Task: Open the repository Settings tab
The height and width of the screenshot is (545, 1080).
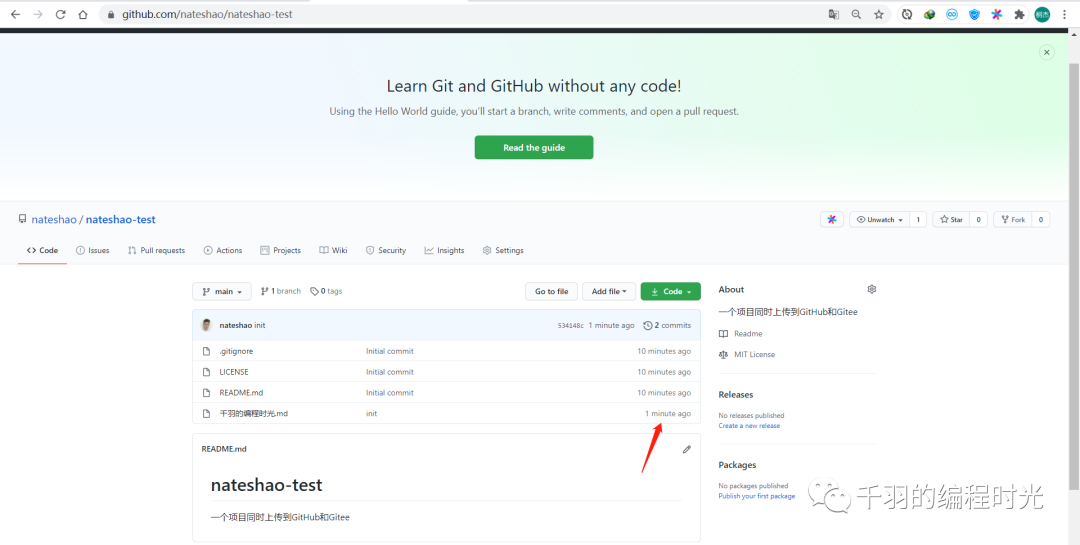Action: (503, 250)
